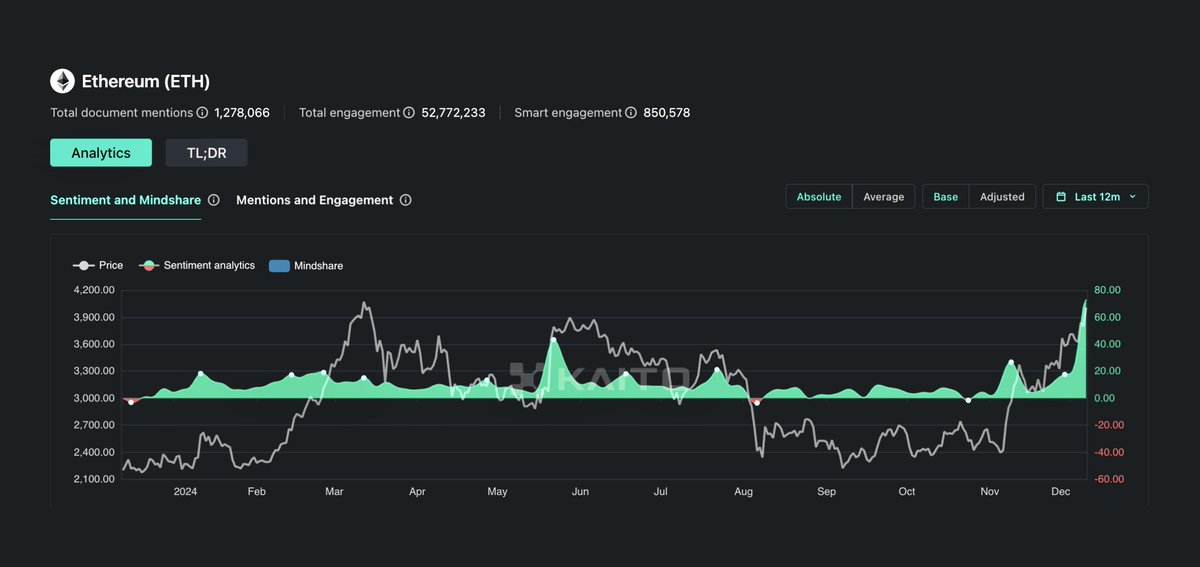The width and height of the screenshot is (1200, 567).
Task: Click the 3,300.00 price axis label
Action: click(x=95, y=371)
